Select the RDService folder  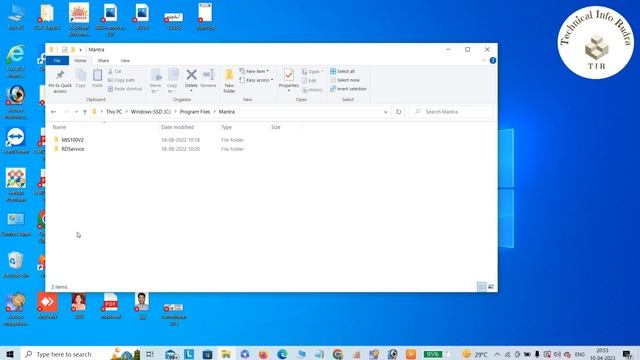(72, 149)
